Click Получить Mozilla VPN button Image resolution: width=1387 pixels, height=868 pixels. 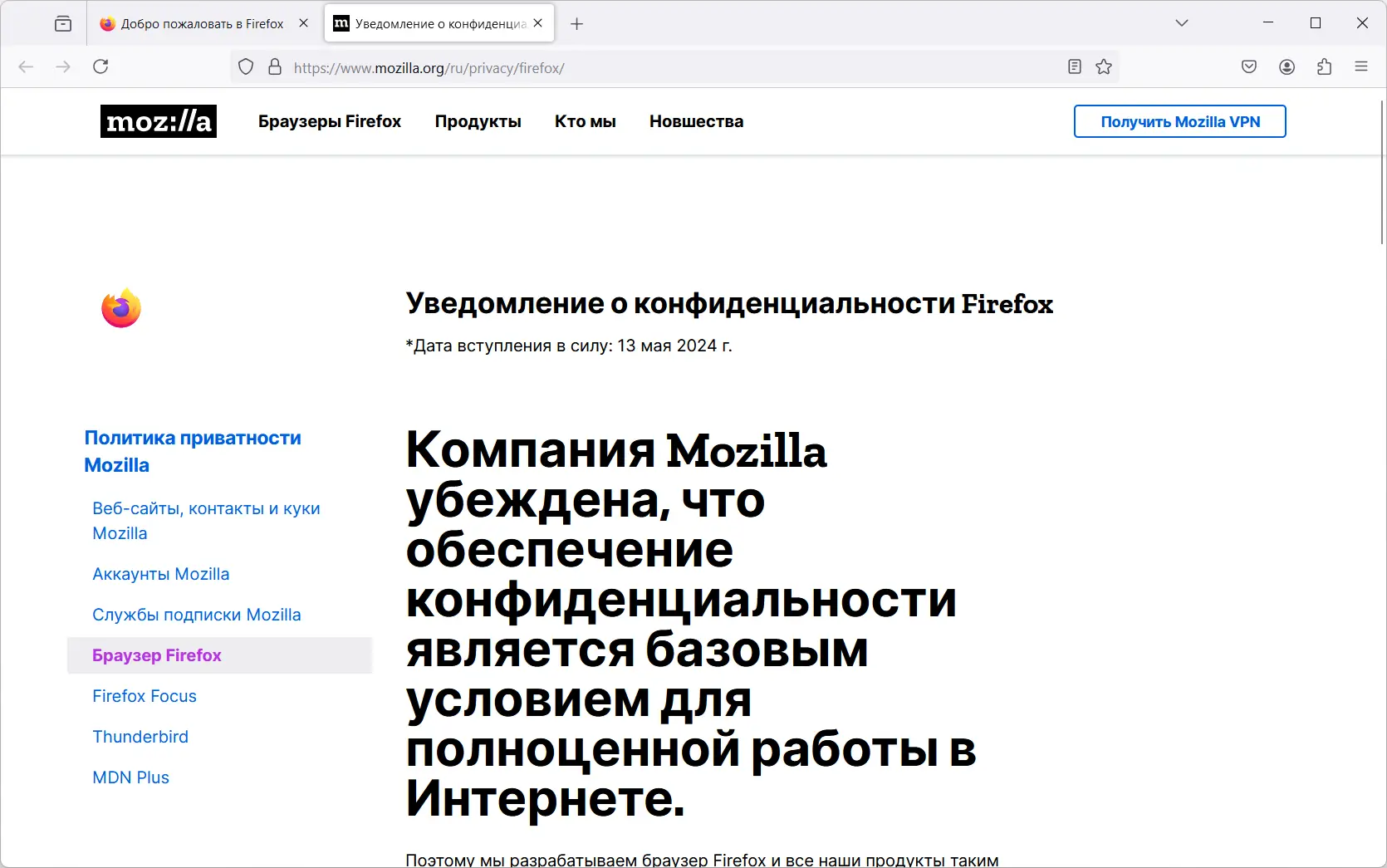[1180, 121]
